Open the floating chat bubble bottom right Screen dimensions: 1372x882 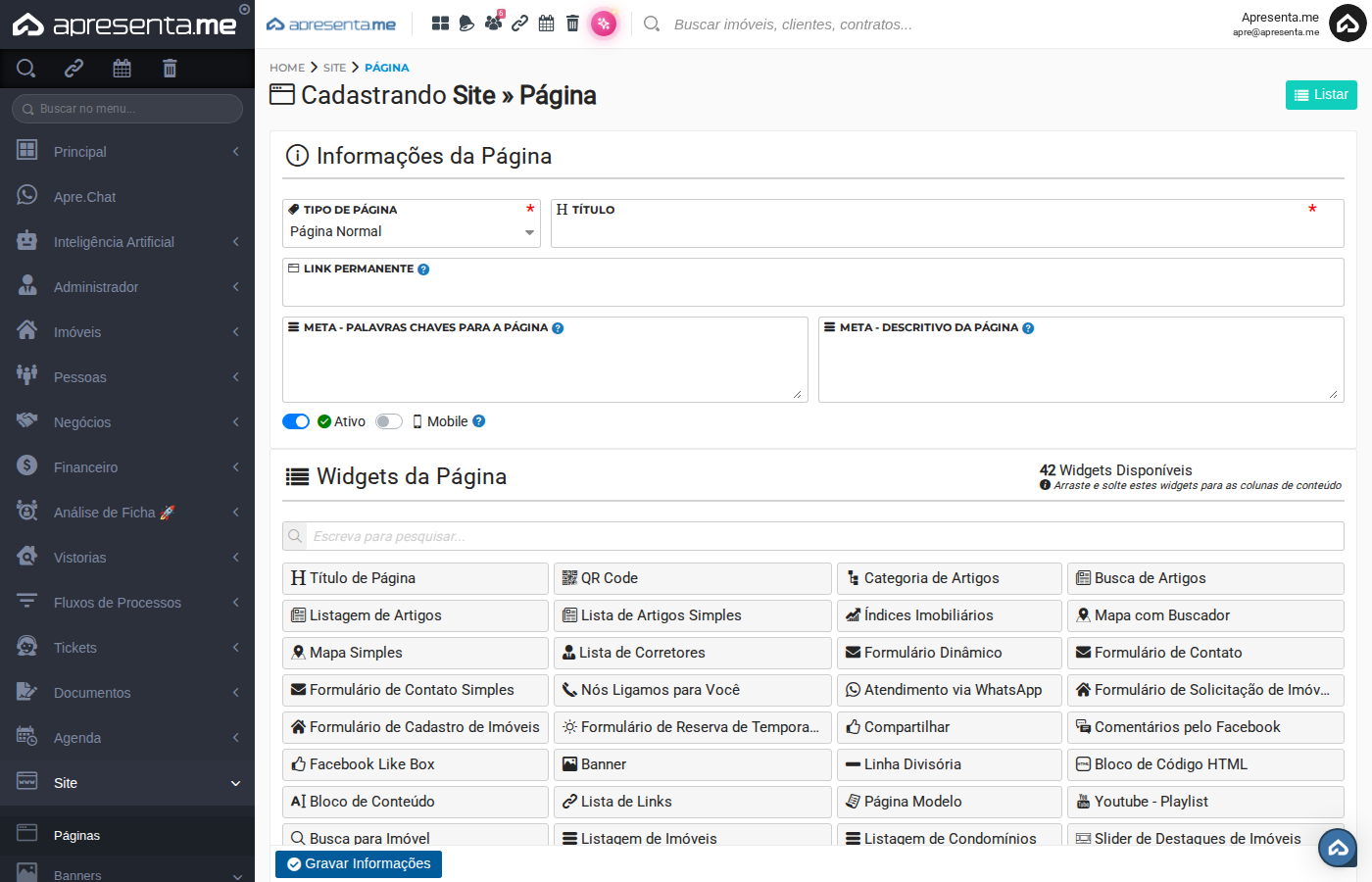[1338, 848]
